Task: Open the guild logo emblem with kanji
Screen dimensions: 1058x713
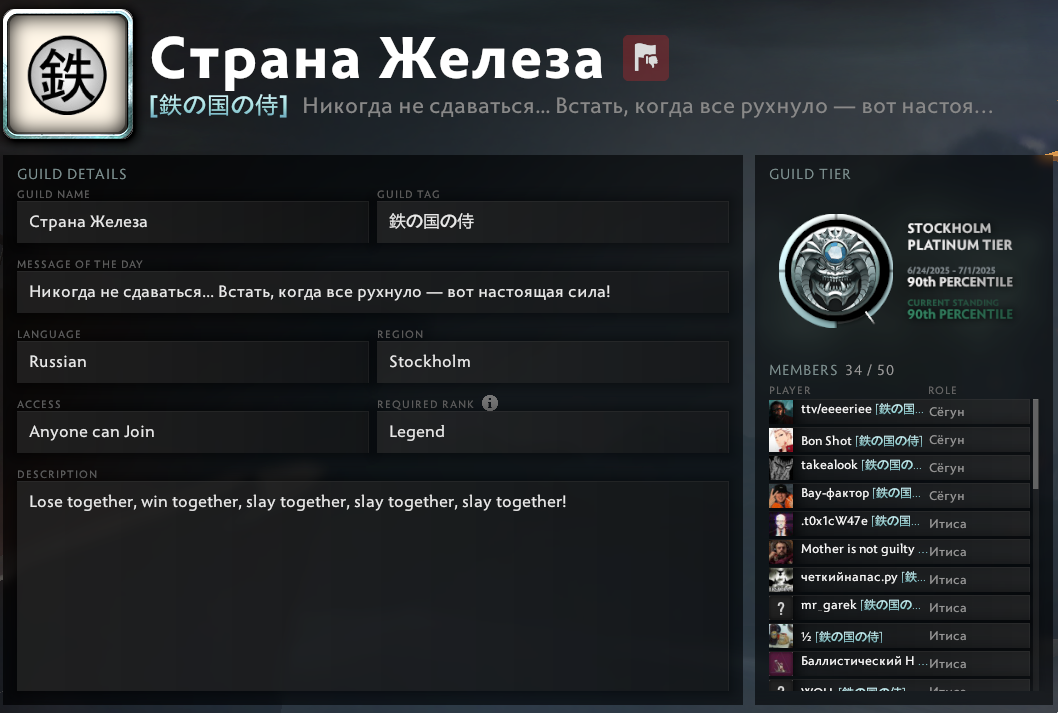Action: point(68,74)
